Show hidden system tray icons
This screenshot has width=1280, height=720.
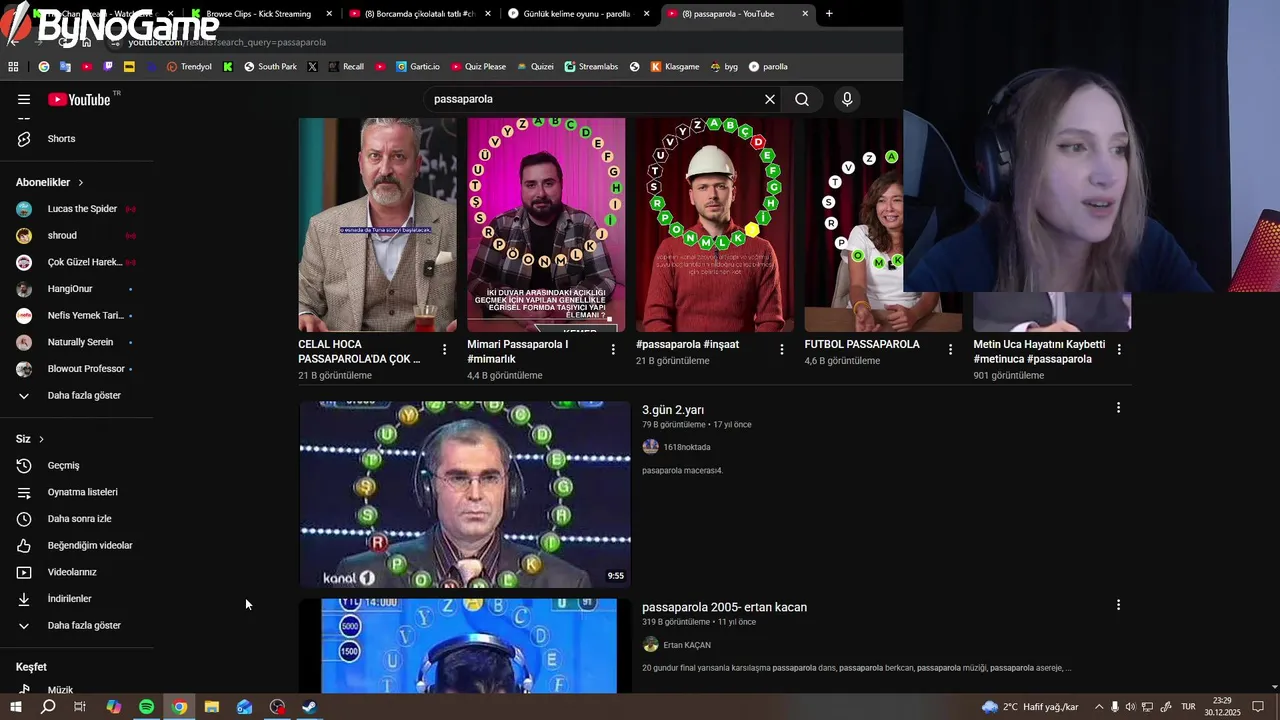(1099, 707)
